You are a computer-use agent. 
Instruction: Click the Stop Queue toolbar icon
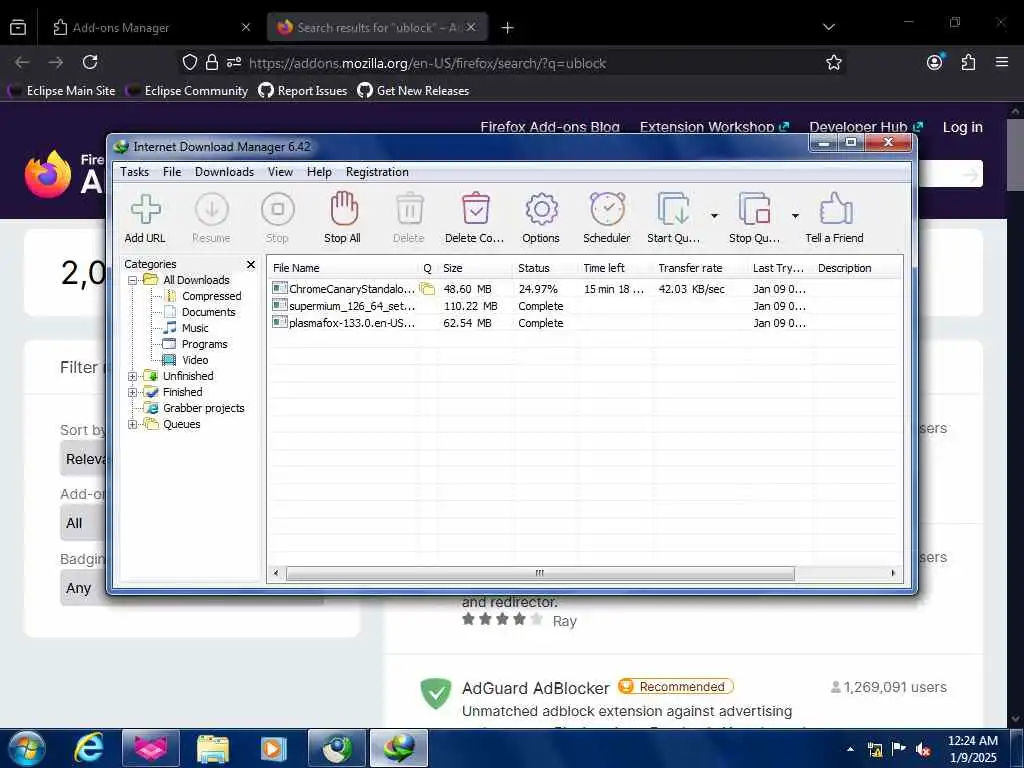pos(754,218)
